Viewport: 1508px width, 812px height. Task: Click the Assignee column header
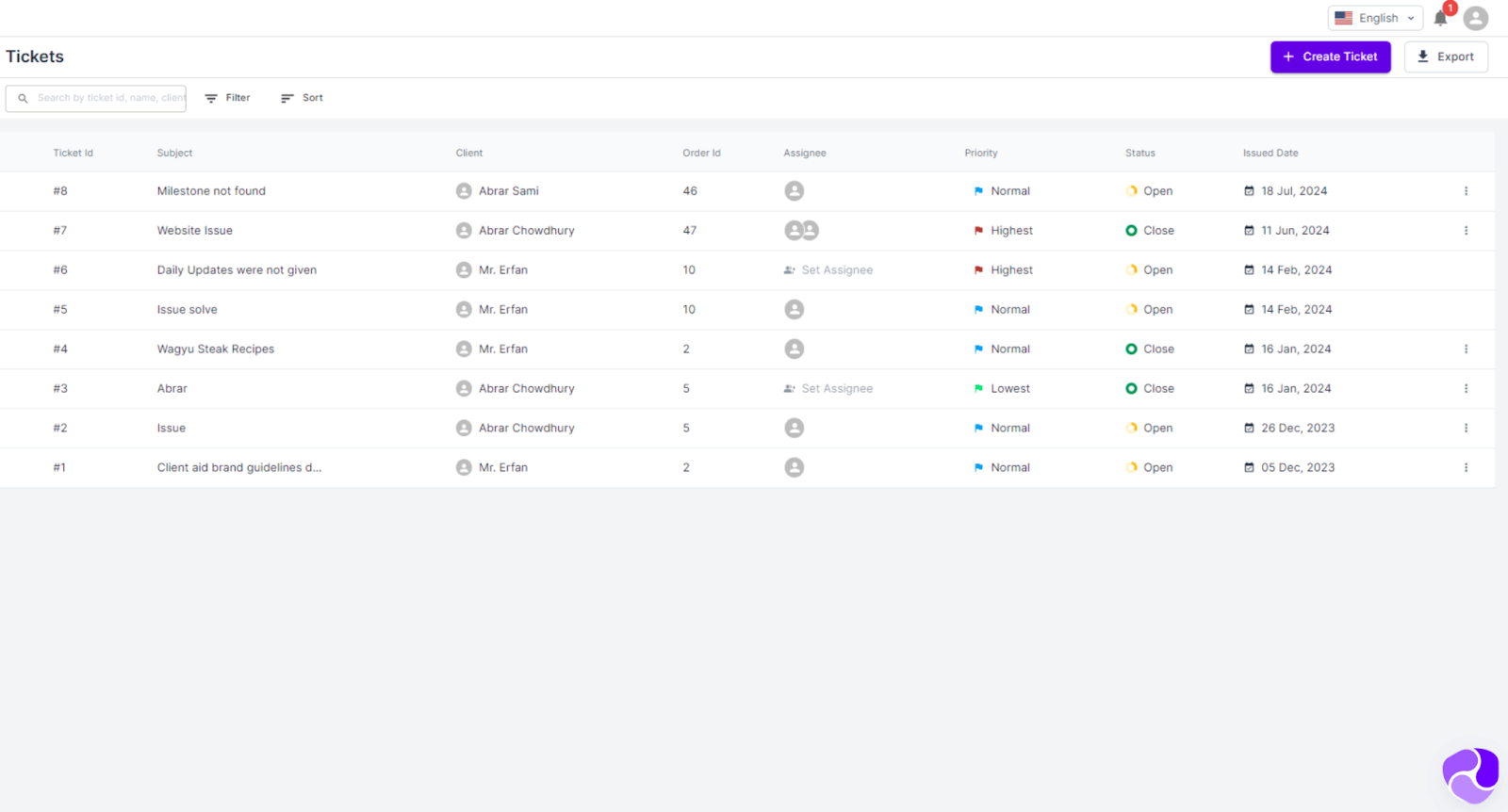(805, 153)
